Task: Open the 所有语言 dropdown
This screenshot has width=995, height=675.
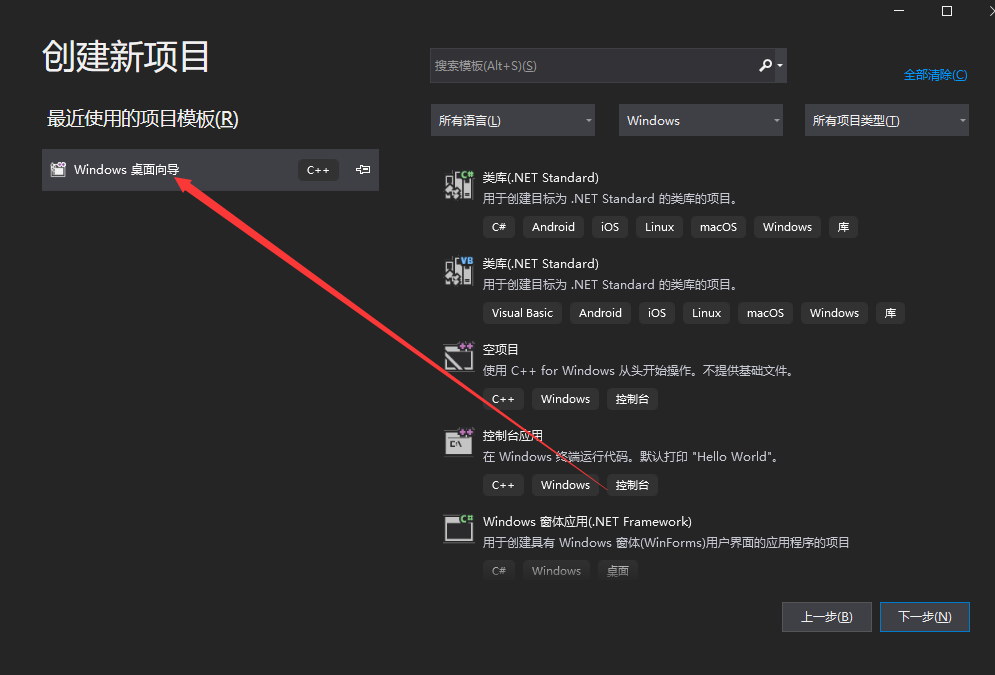Action: click(x=513, y=120)
